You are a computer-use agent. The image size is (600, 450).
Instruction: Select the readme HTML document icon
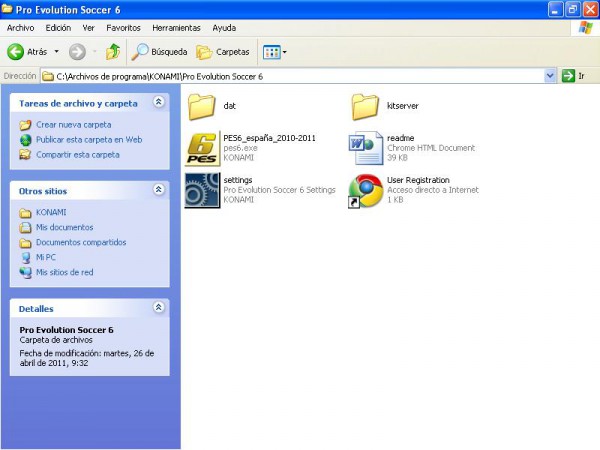click(x=366, y=148)
